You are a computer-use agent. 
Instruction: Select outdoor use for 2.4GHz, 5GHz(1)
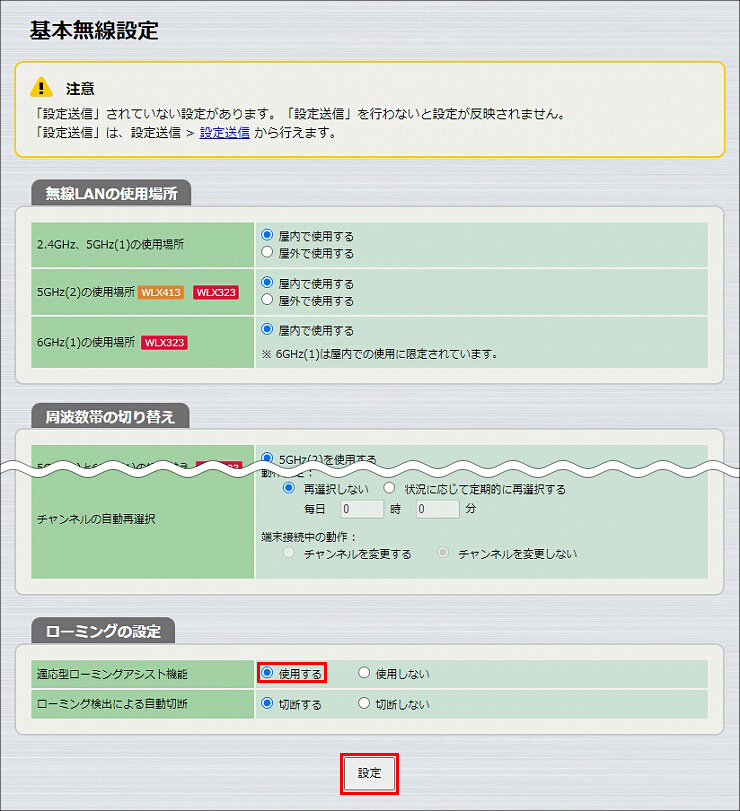[267, 252]
